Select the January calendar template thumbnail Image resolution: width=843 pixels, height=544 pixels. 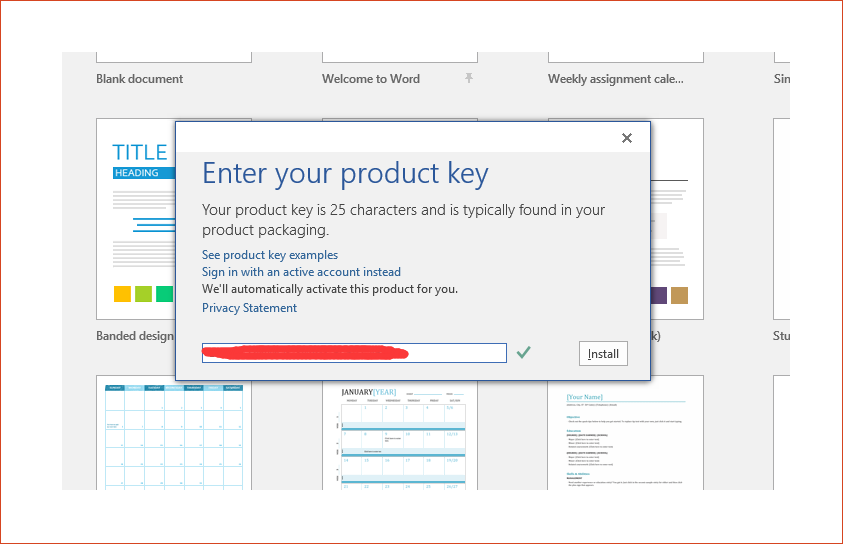pyautogui.click(x=399, y=435)
